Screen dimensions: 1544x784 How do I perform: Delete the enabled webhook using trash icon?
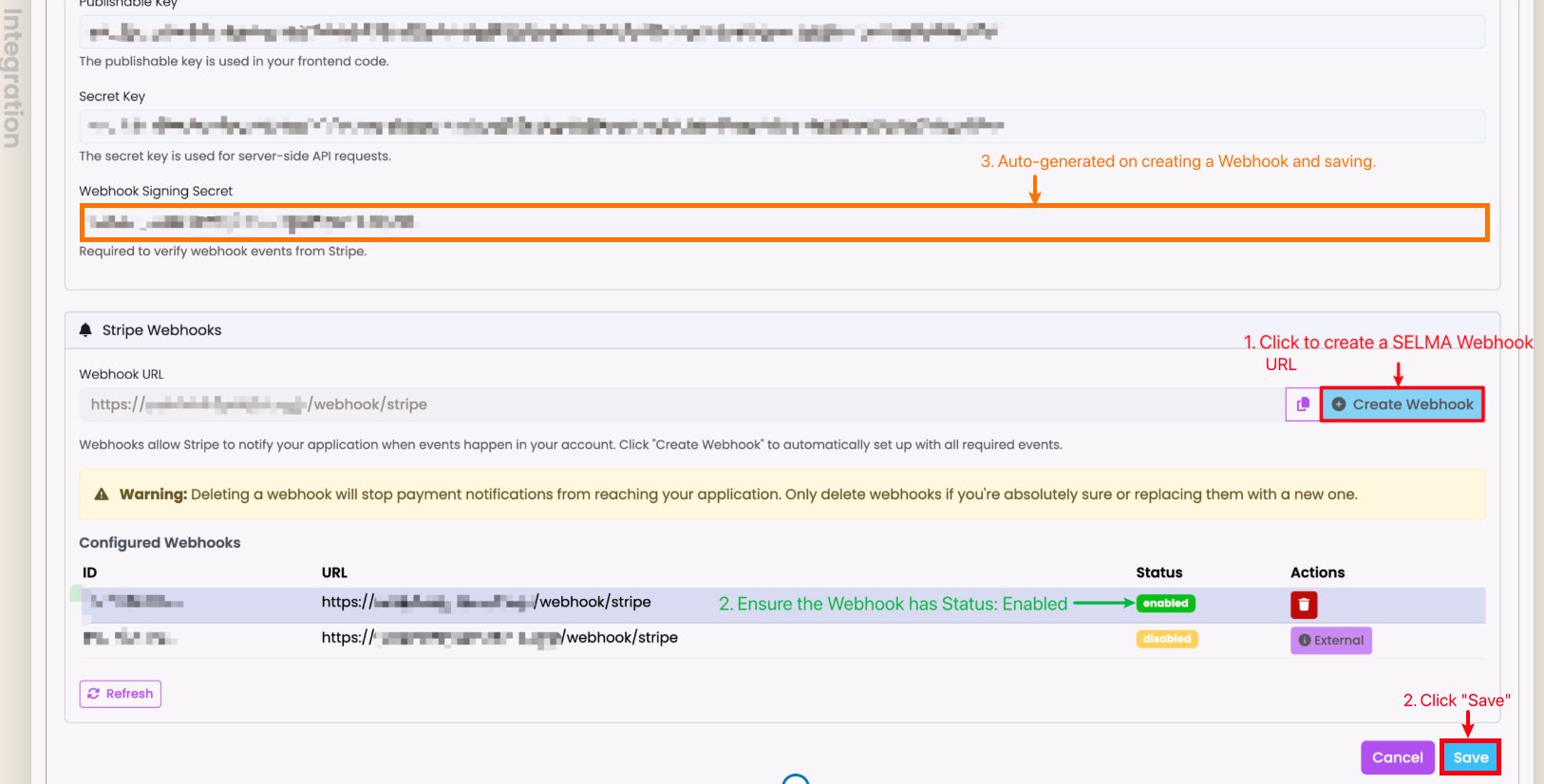1303,605
